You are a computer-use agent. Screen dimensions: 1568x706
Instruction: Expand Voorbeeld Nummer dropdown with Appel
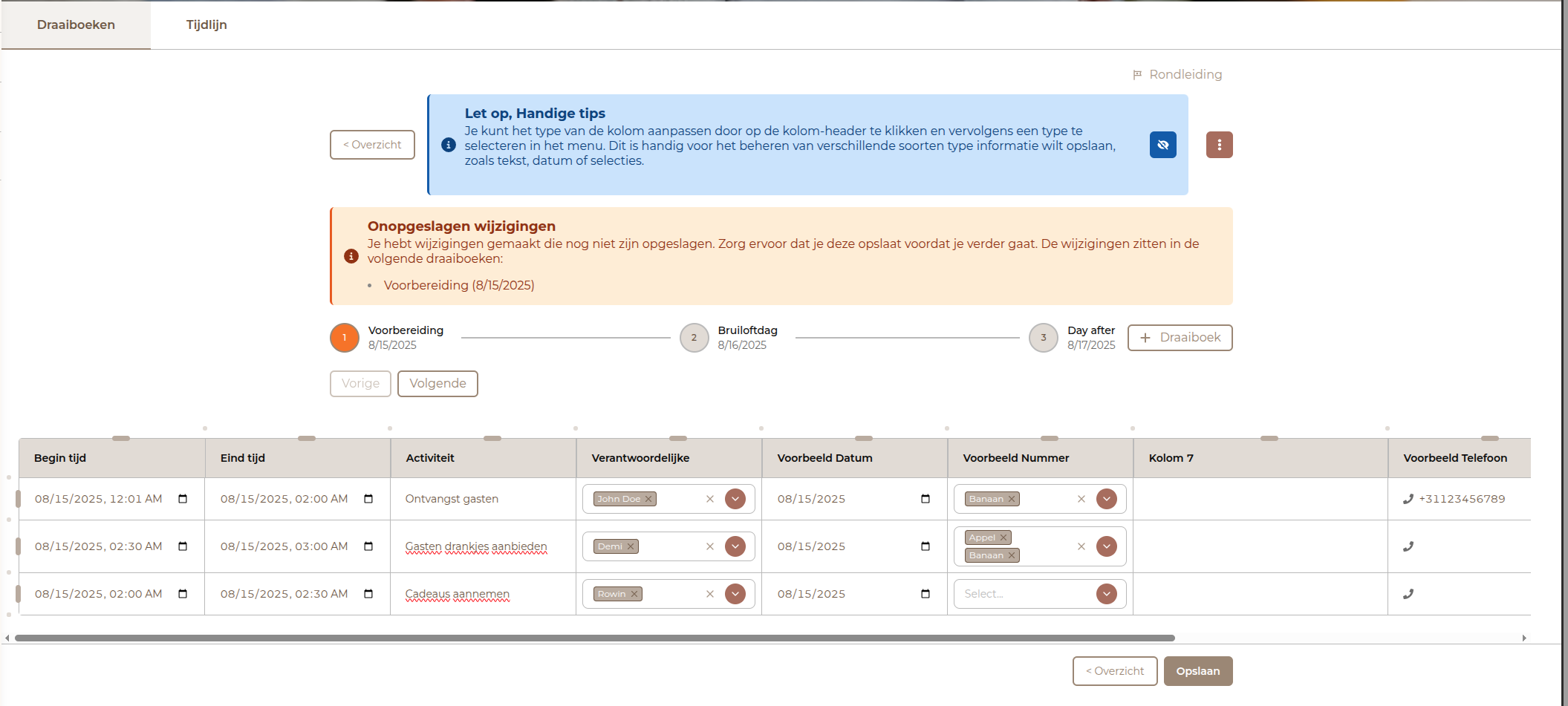[1107, 546]
